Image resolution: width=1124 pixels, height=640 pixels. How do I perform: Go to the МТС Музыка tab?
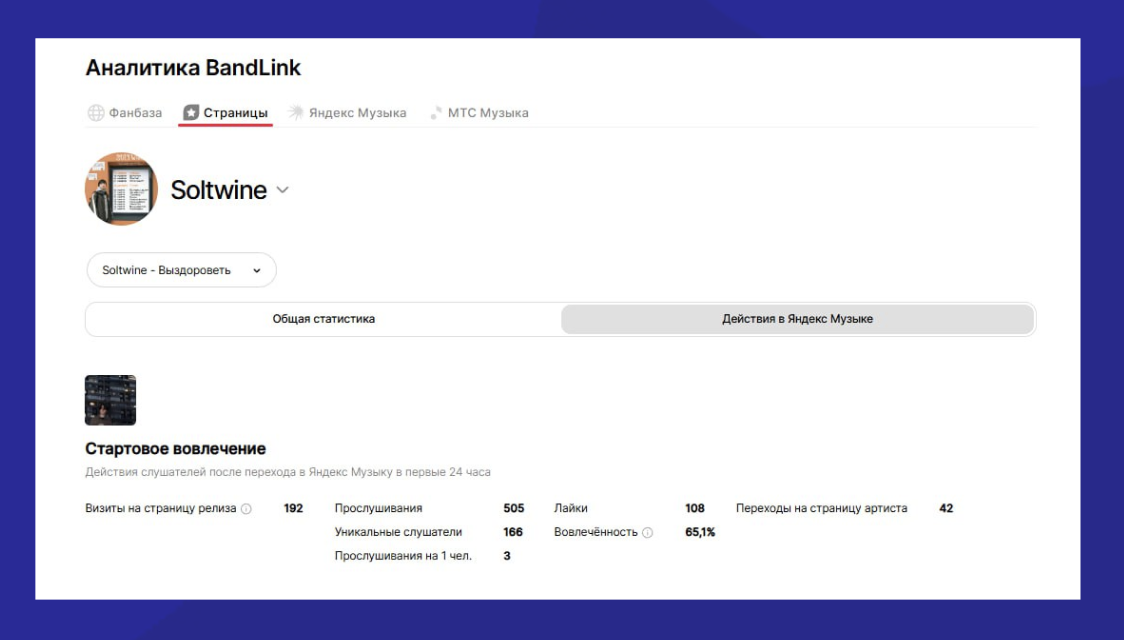click(x=488, y=113)
